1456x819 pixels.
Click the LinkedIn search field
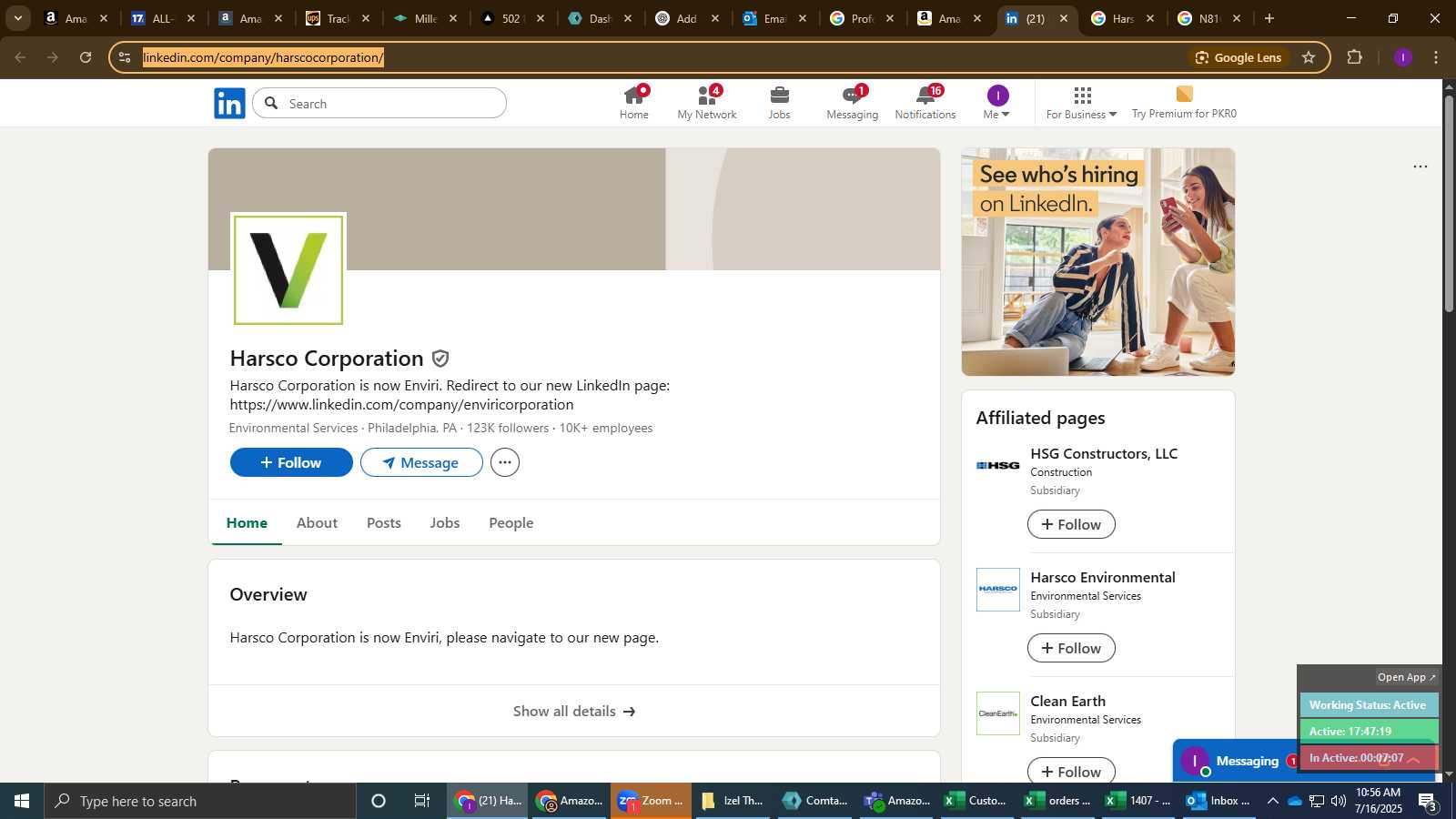tap(379, 103)
